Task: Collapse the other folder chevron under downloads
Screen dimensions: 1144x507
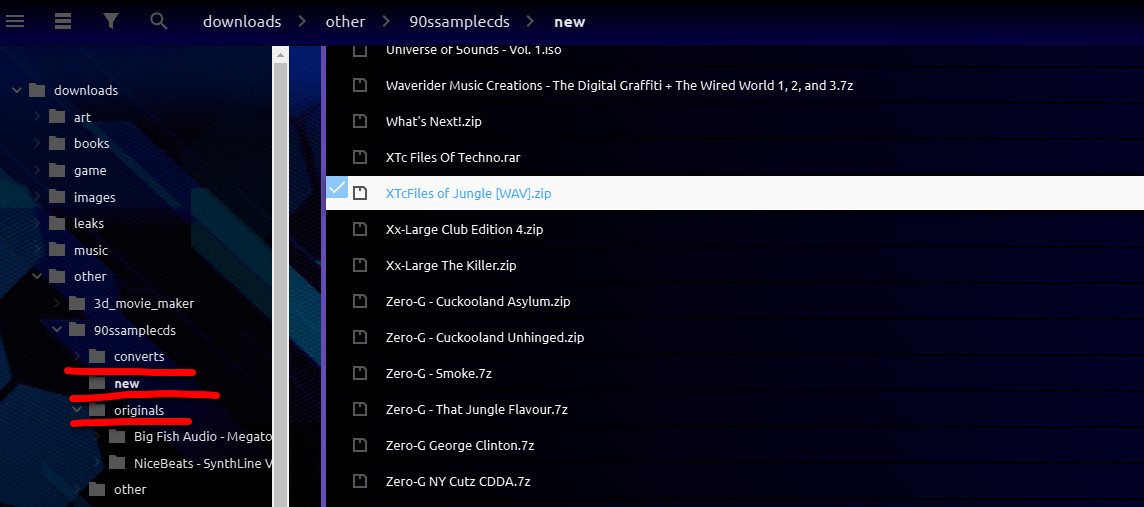Action: [36, 276]
